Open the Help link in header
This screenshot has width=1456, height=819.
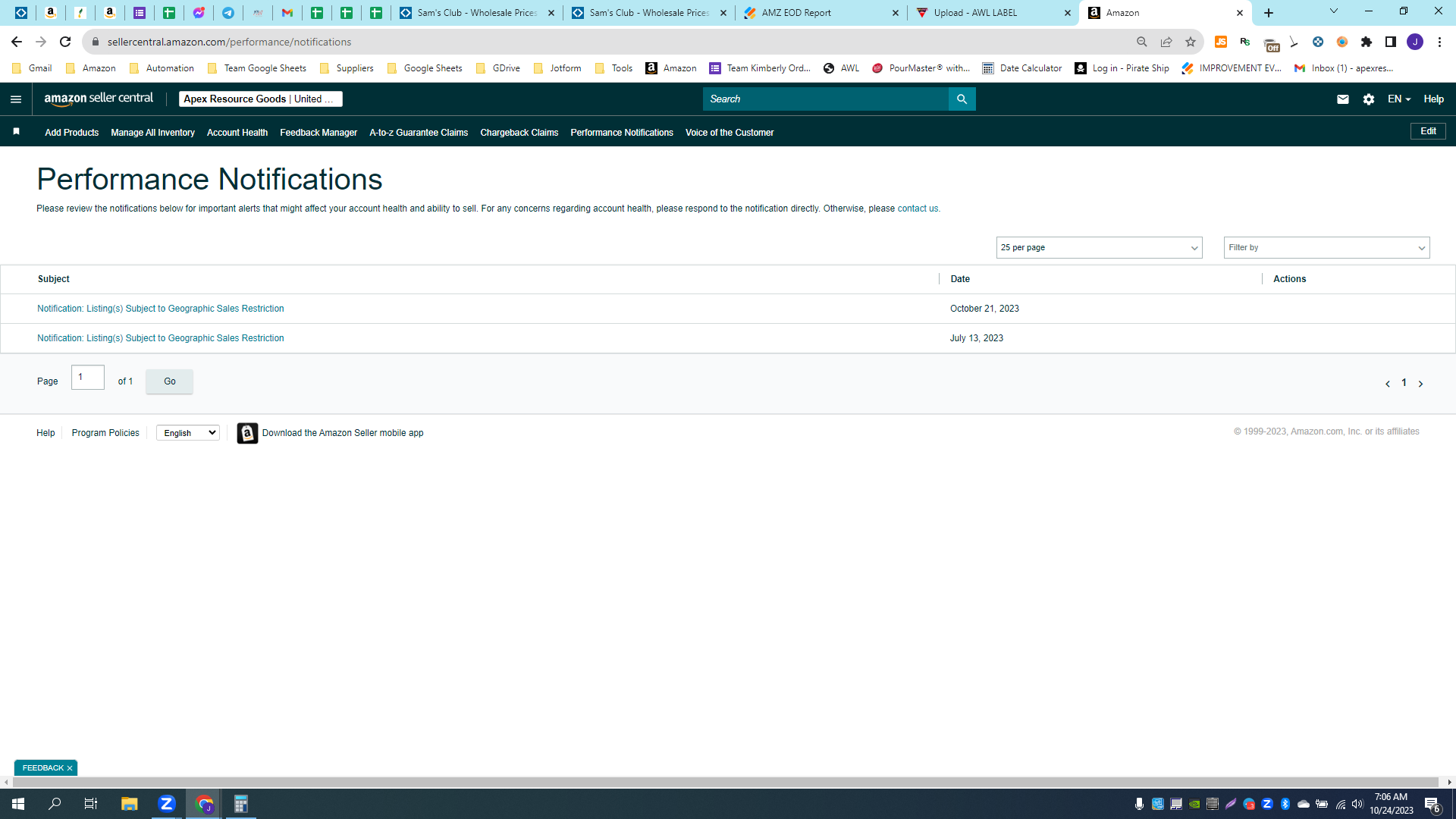(x=1433, y=99)
